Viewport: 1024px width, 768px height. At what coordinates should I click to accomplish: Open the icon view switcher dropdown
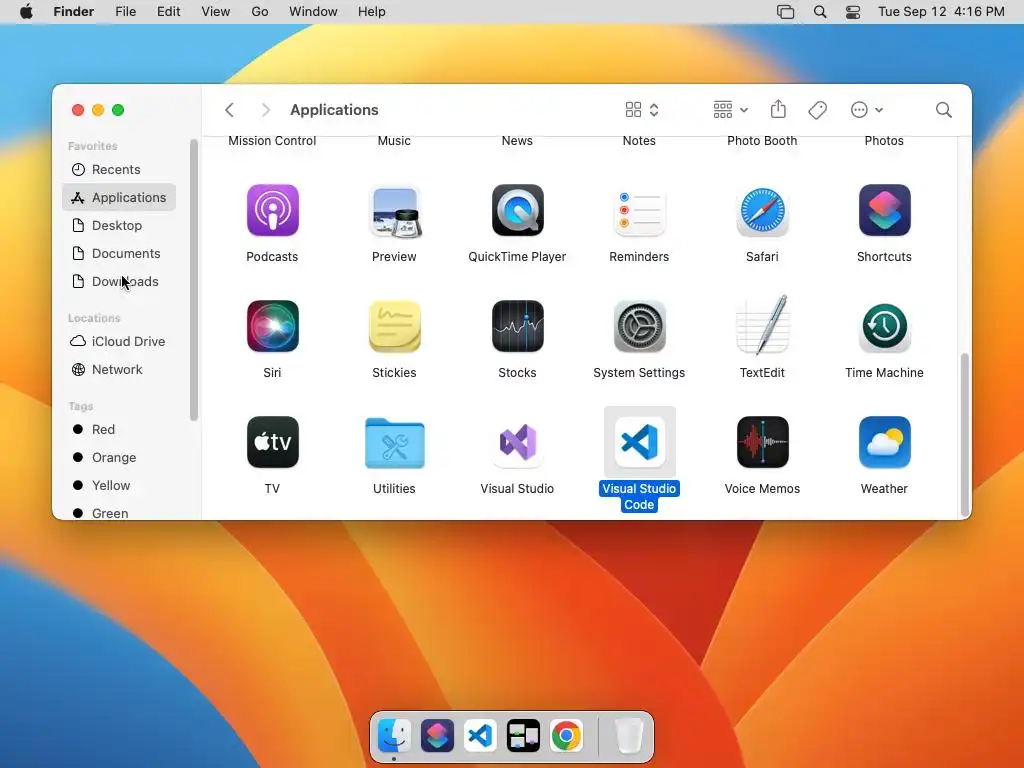[x=642, y=110]
